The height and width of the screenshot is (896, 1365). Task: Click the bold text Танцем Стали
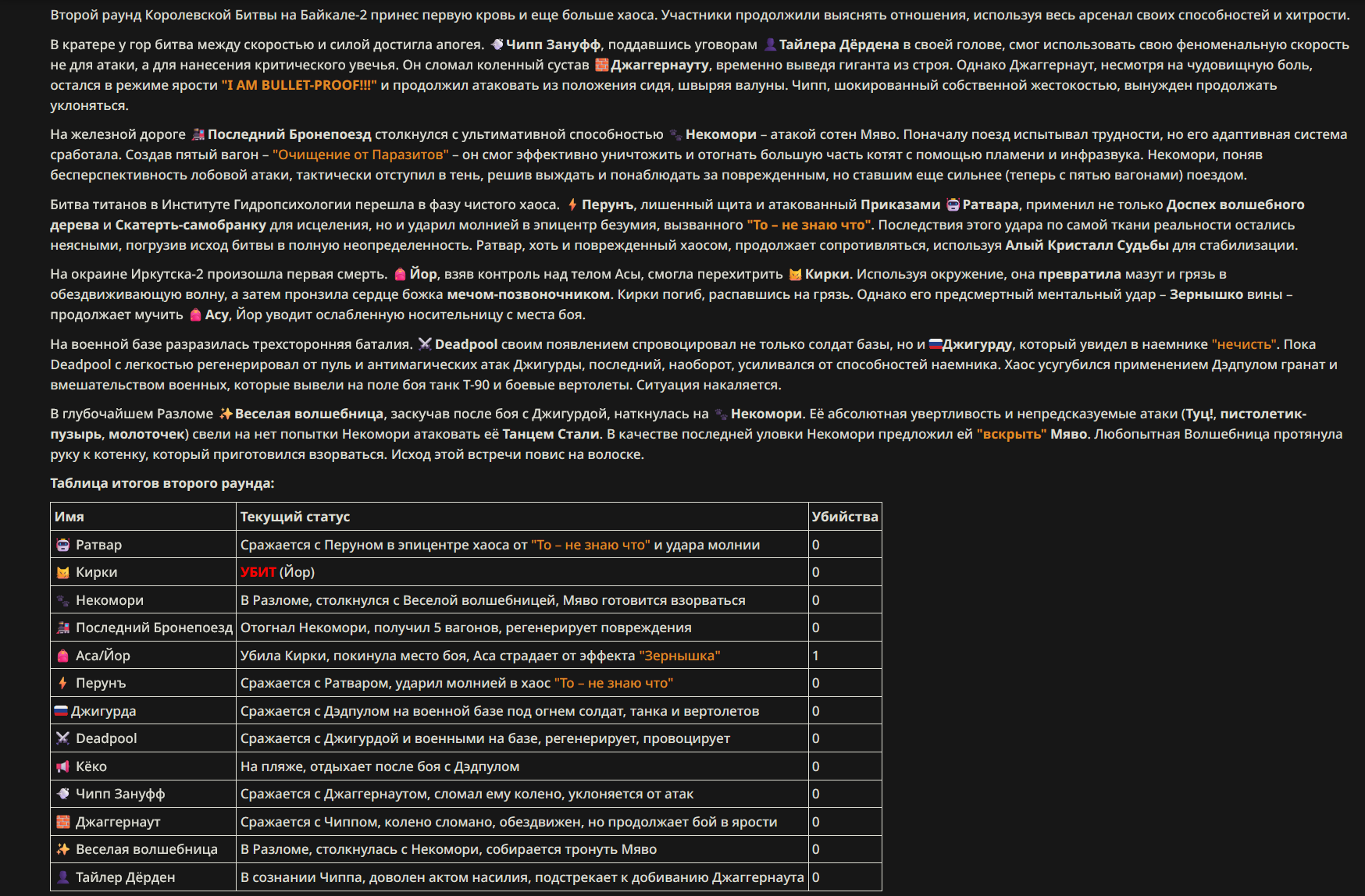tap(551, 434)
